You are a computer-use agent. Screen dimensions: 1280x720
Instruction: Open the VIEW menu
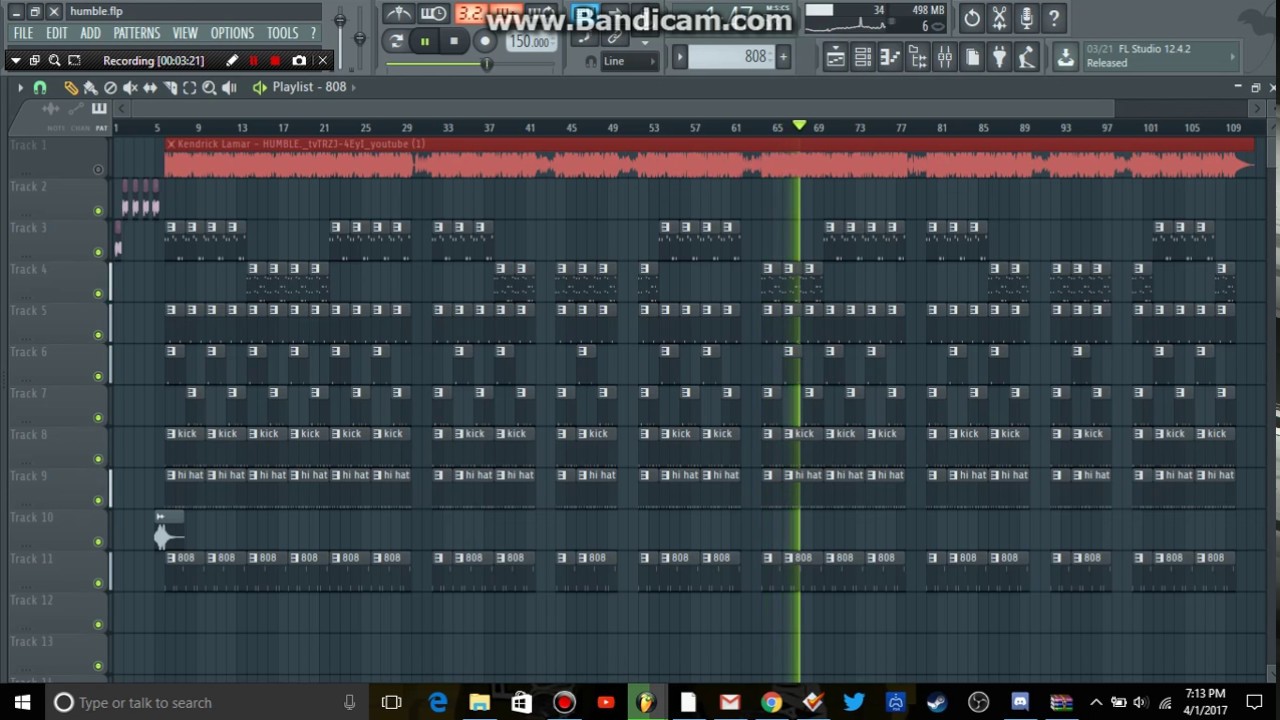click(x=185, y=33)
